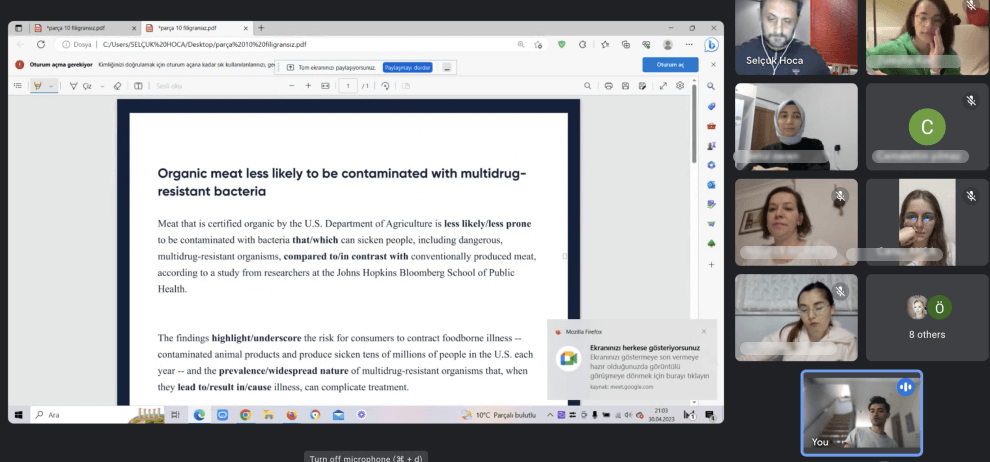Hide the screen sharing banner
Viewport: 990px width, 462px height.
(x=446, y=68)
